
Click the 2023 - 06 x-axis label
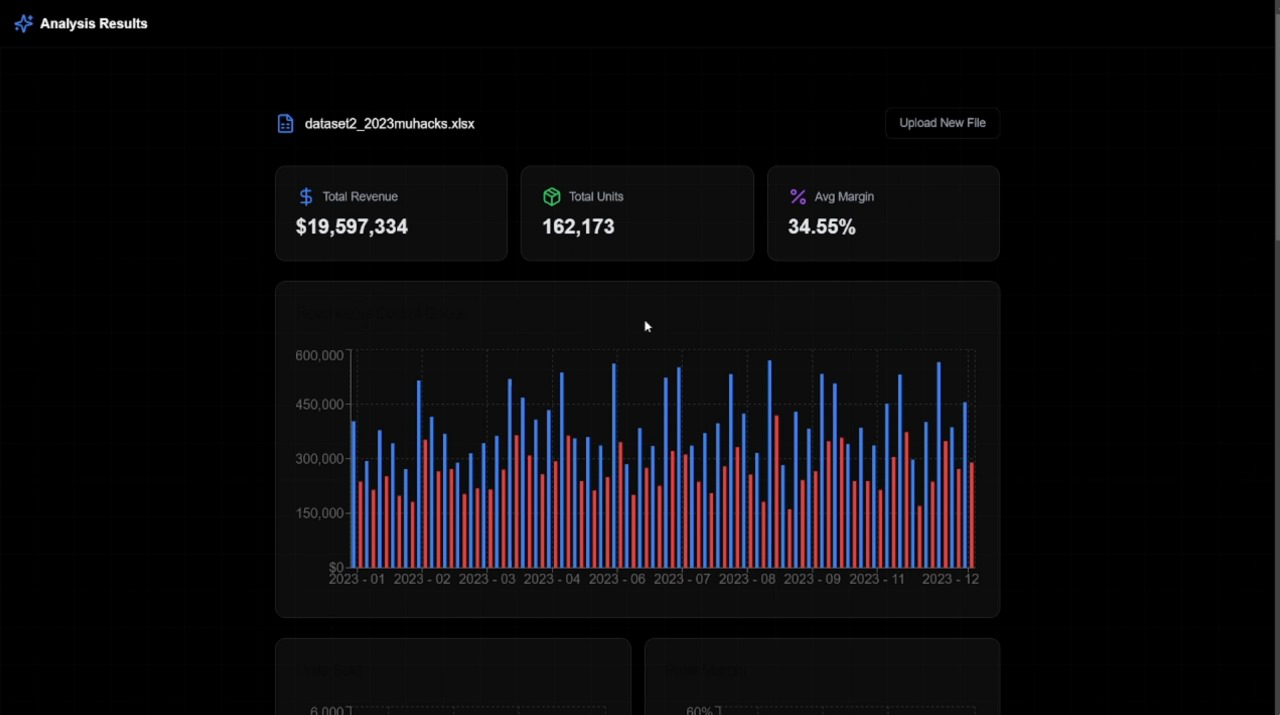617,579
